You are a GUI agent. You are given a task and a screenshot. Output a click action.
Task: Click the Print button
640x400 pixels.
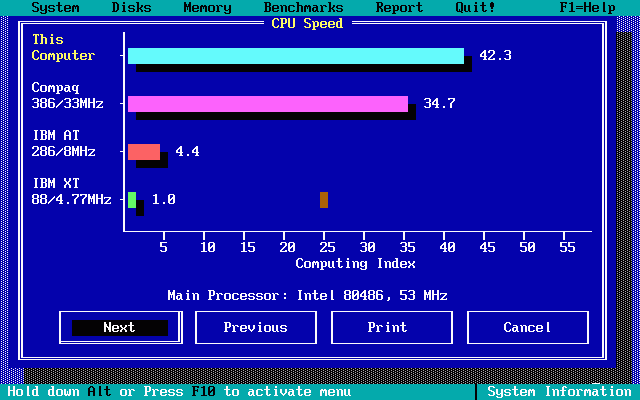pyautogui.click(x=391, y=327)
